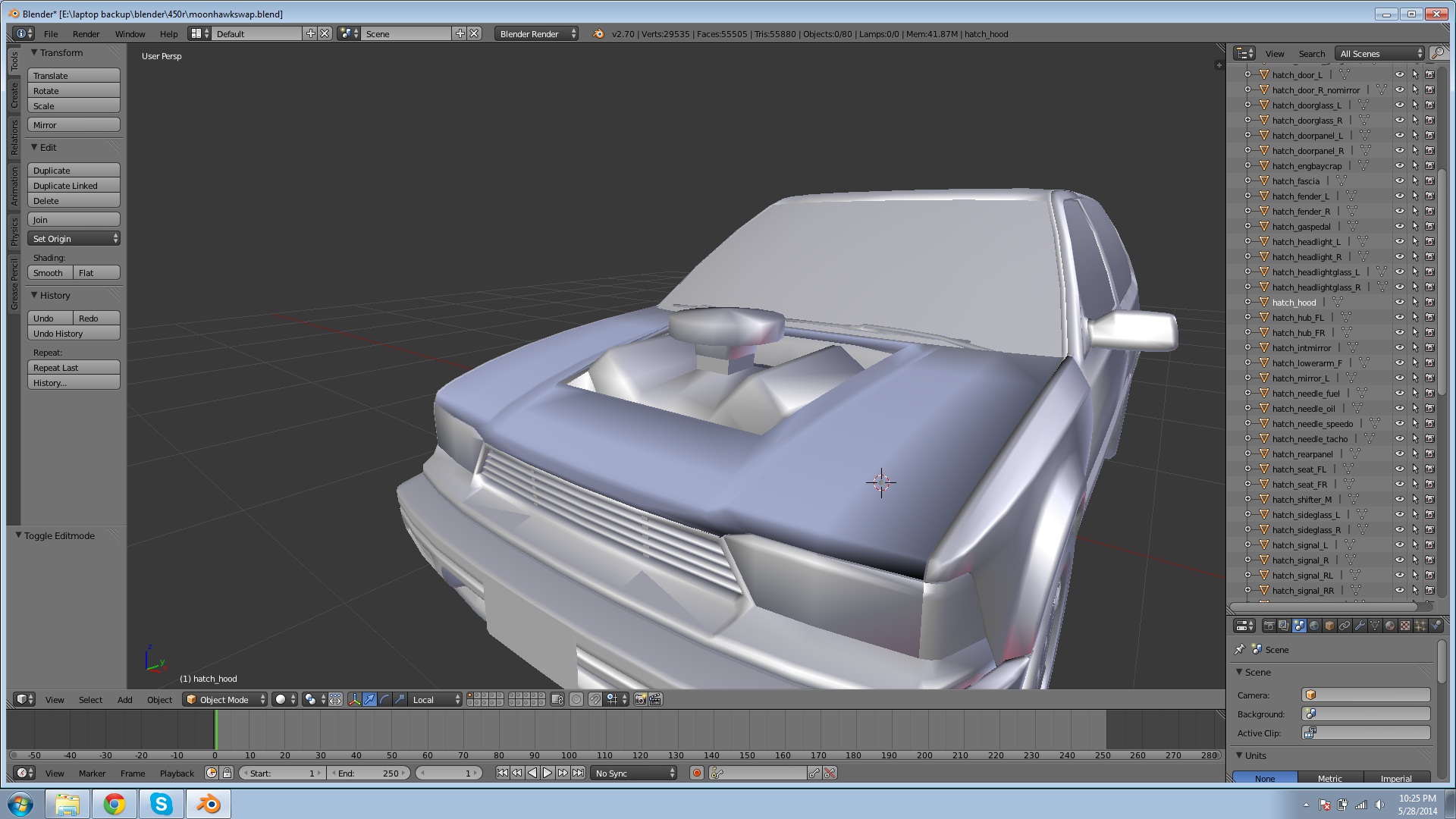This screenshot has width=1456, height=819.
Task: Click the outliner search magnifier icon
Action: coord(1436,53)
